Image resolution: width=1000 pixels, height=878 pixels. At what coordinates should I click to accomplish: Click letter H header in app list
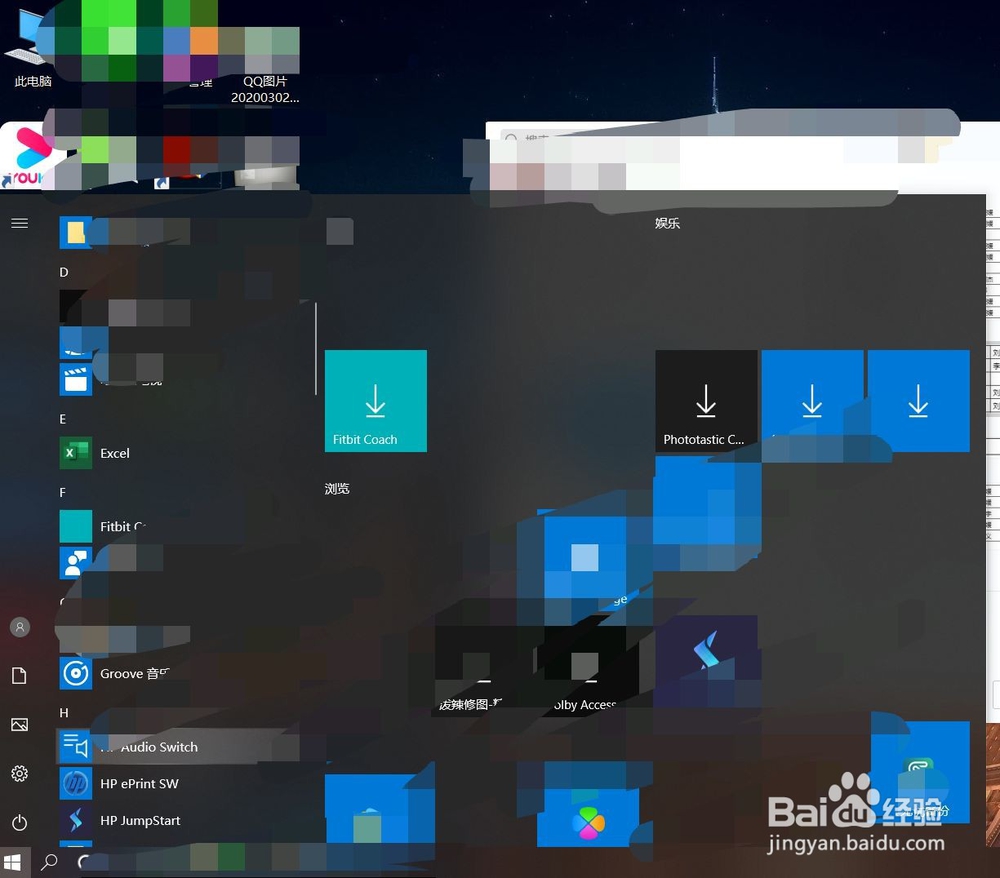[64, 713]
